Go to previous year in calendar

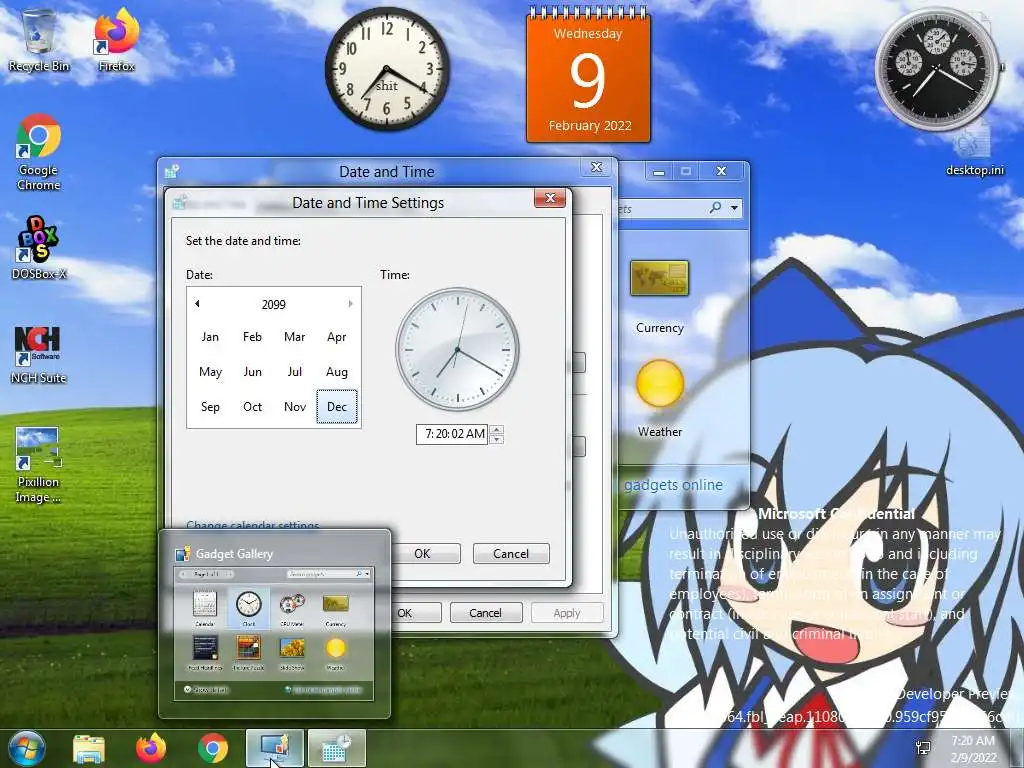197,304
